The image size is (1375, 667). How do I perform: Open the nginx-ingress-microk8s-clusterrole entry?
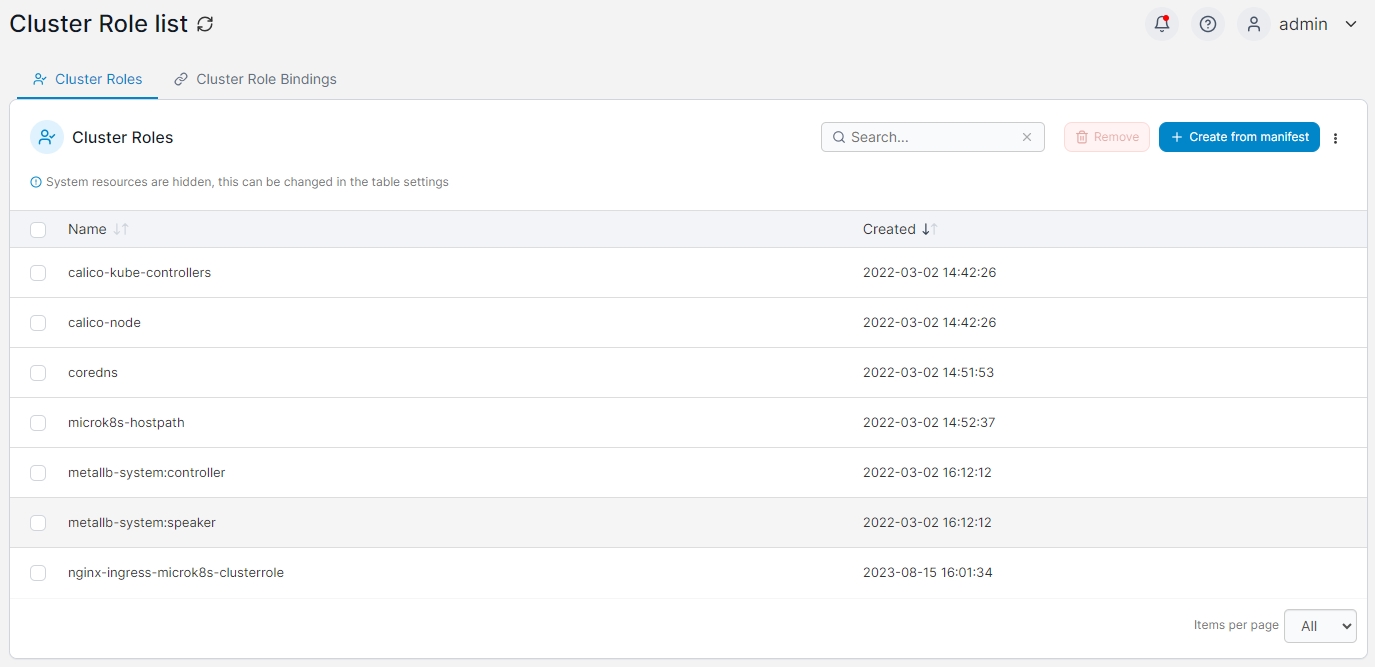coord(176,573)
